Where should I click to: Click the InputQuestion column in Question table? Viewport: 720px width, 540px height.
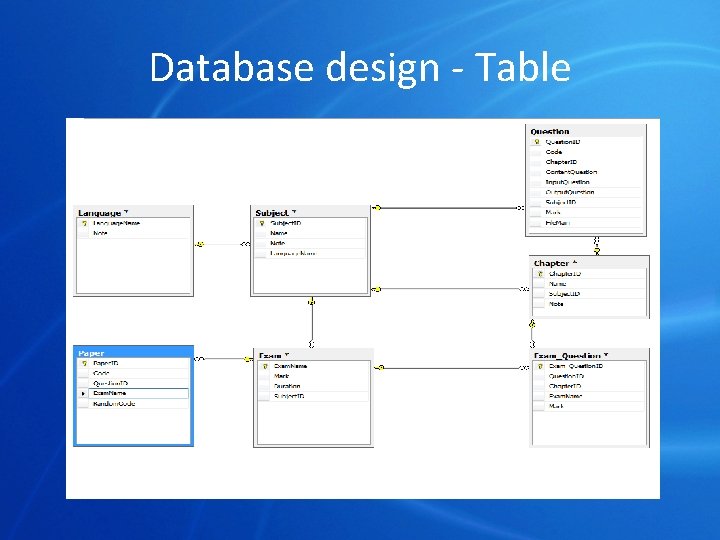pyautogui.click(x=586, y=182)
